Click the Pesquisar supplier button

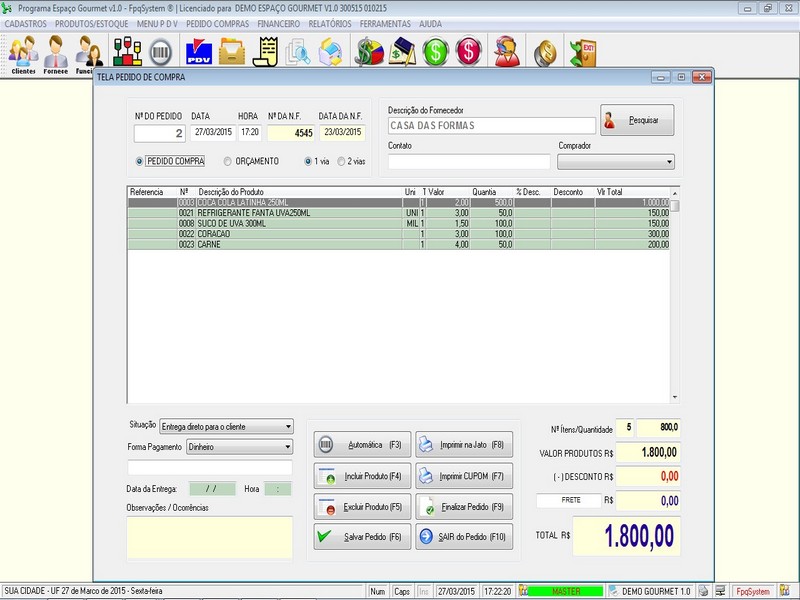[637, 120]
